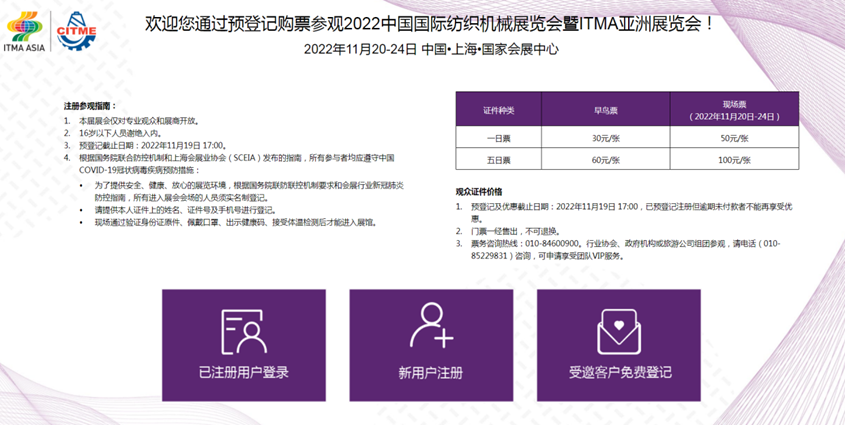Click the 已注册用户登录 text label
845x425 pixels.
click(243, 373)
